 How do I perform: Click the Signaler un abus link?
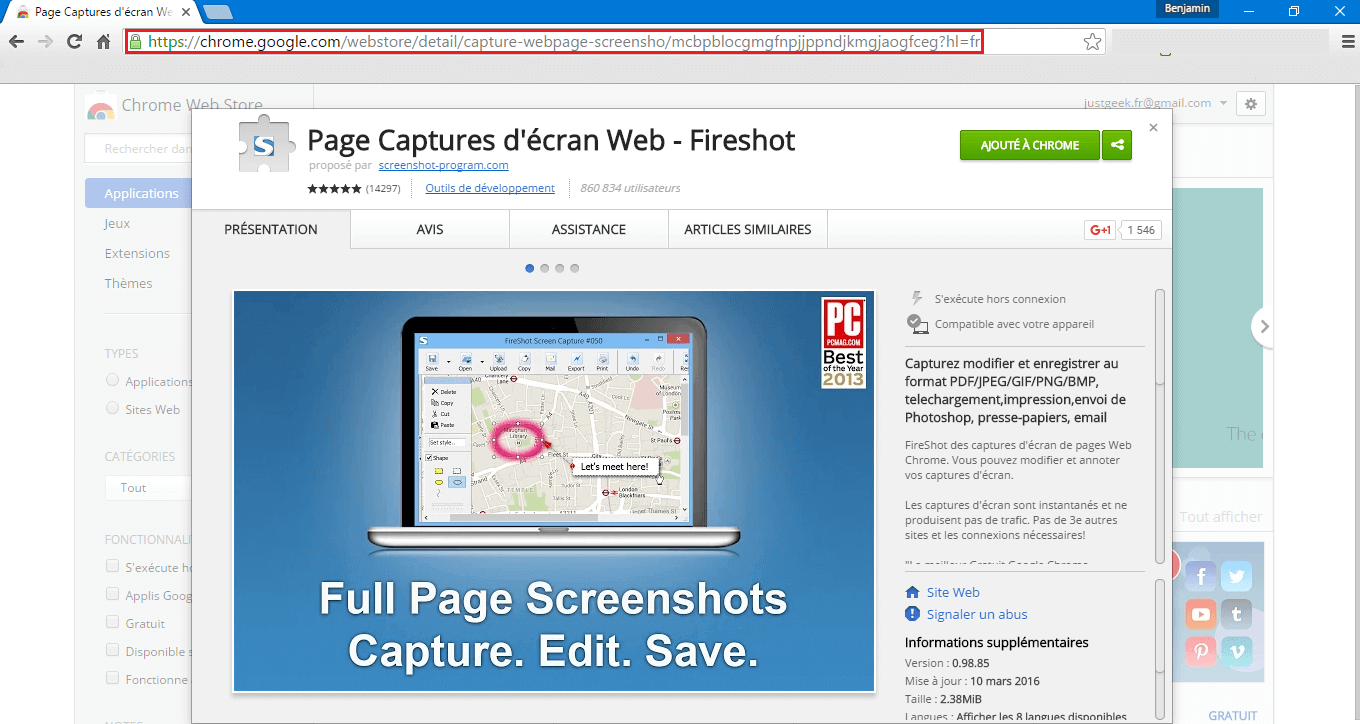[977, 614]
